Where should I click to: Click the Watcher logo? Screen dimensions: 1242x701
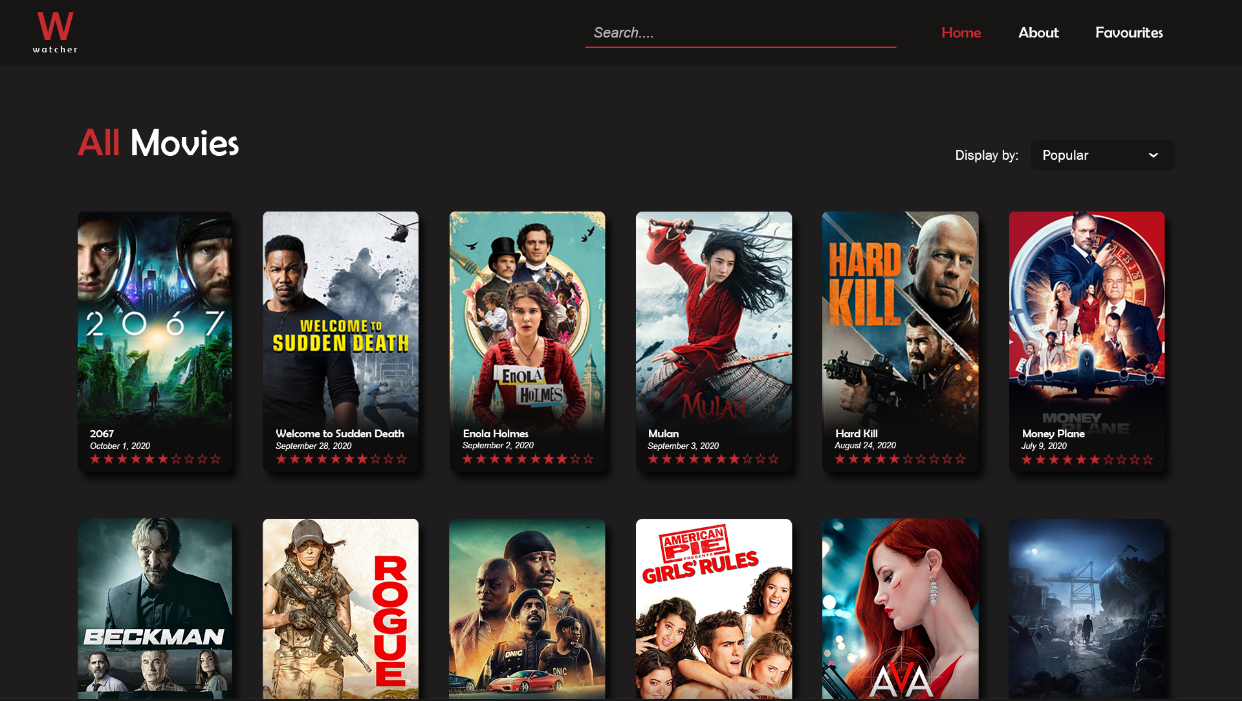[55, 31]
